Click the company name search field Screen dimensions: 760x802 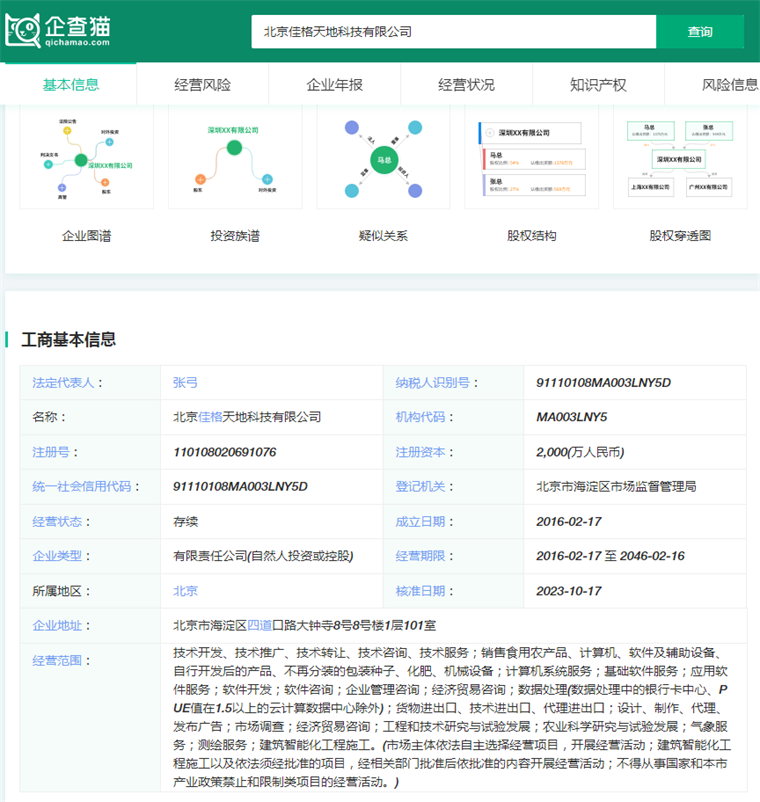point(454,32)
